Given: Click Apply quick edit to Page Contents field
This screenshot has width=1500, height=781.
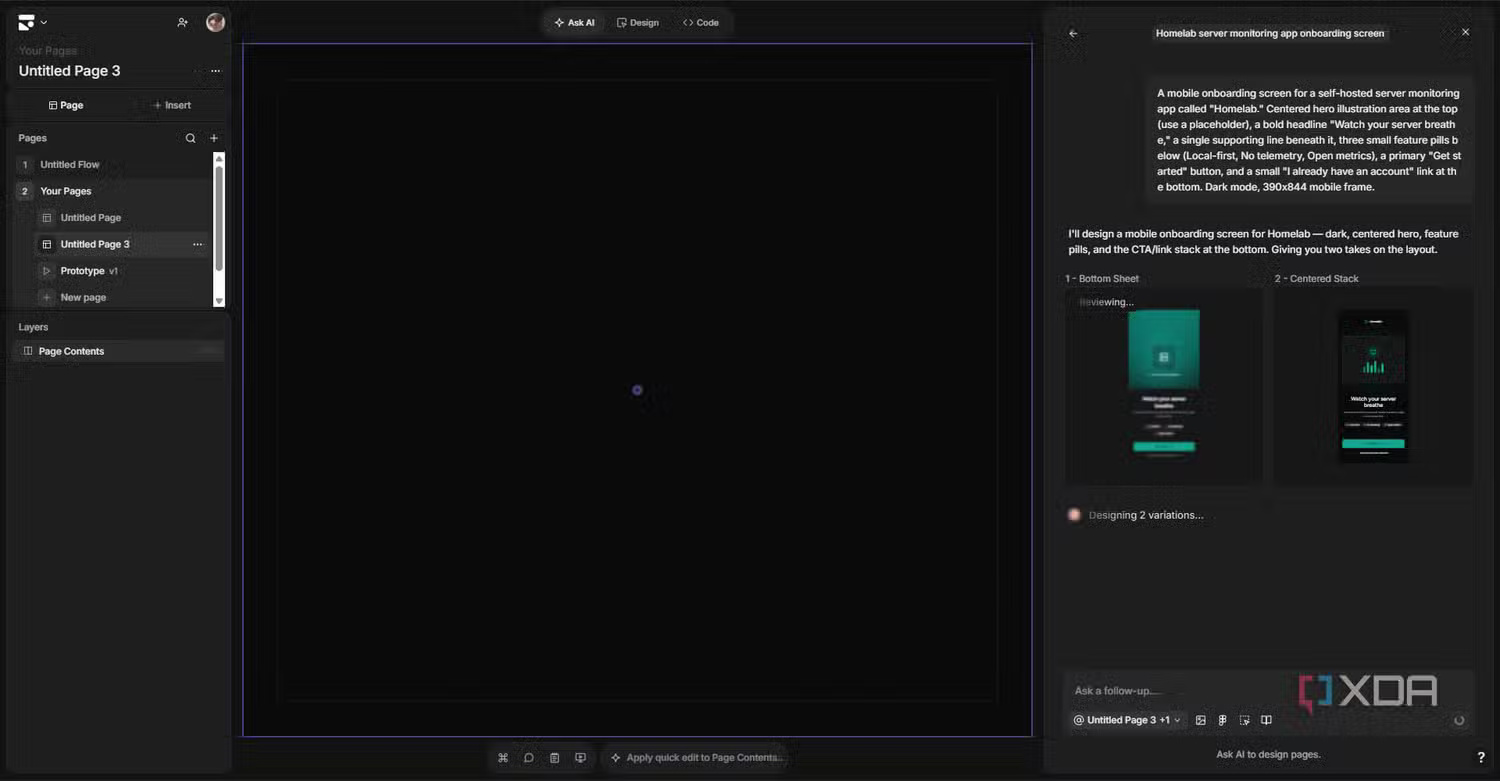Looking at the screenshot, I should (x=697, y=758).
